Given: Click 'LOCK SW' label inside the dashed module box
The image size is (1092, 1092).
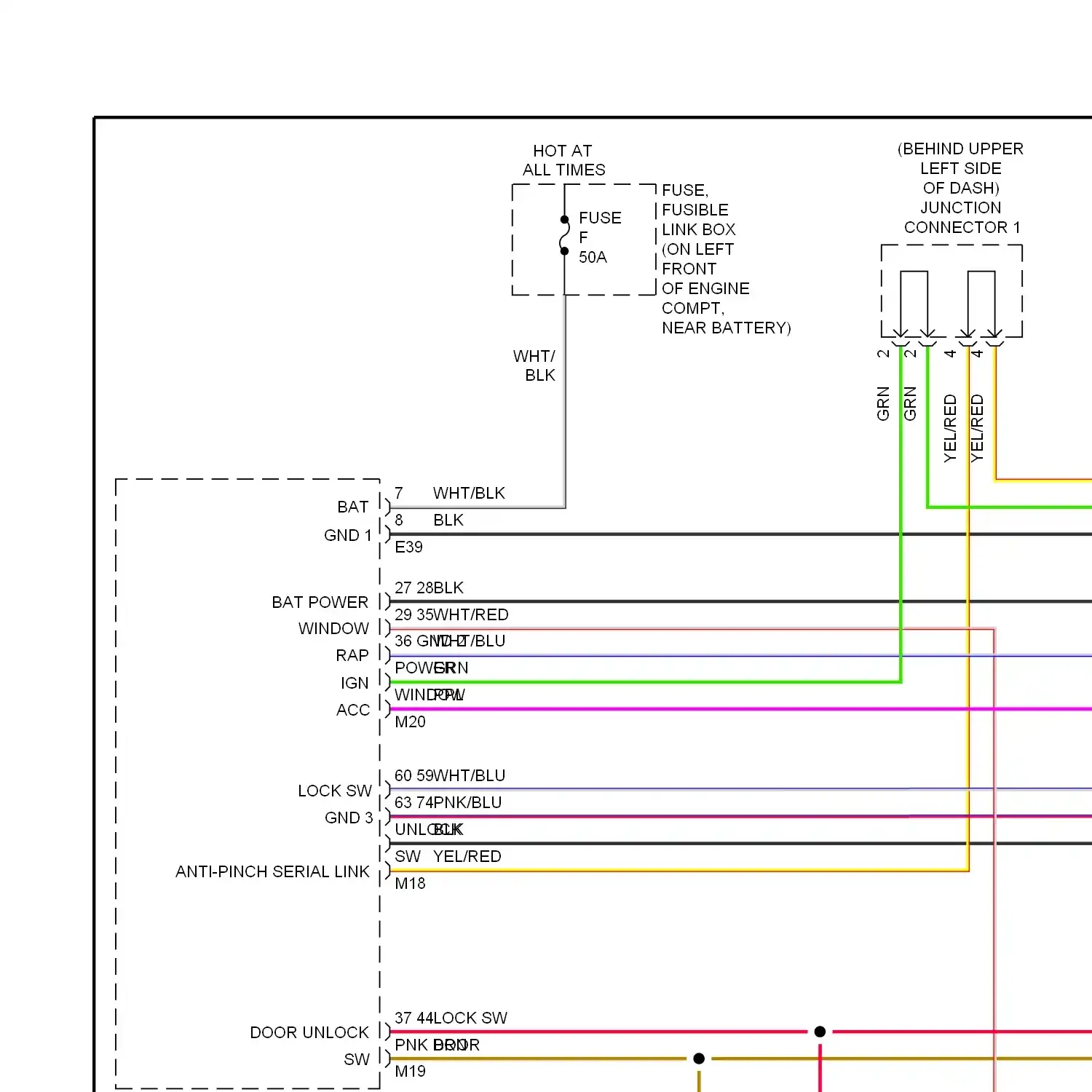Looking at the screenshot, I should point(335,791).
